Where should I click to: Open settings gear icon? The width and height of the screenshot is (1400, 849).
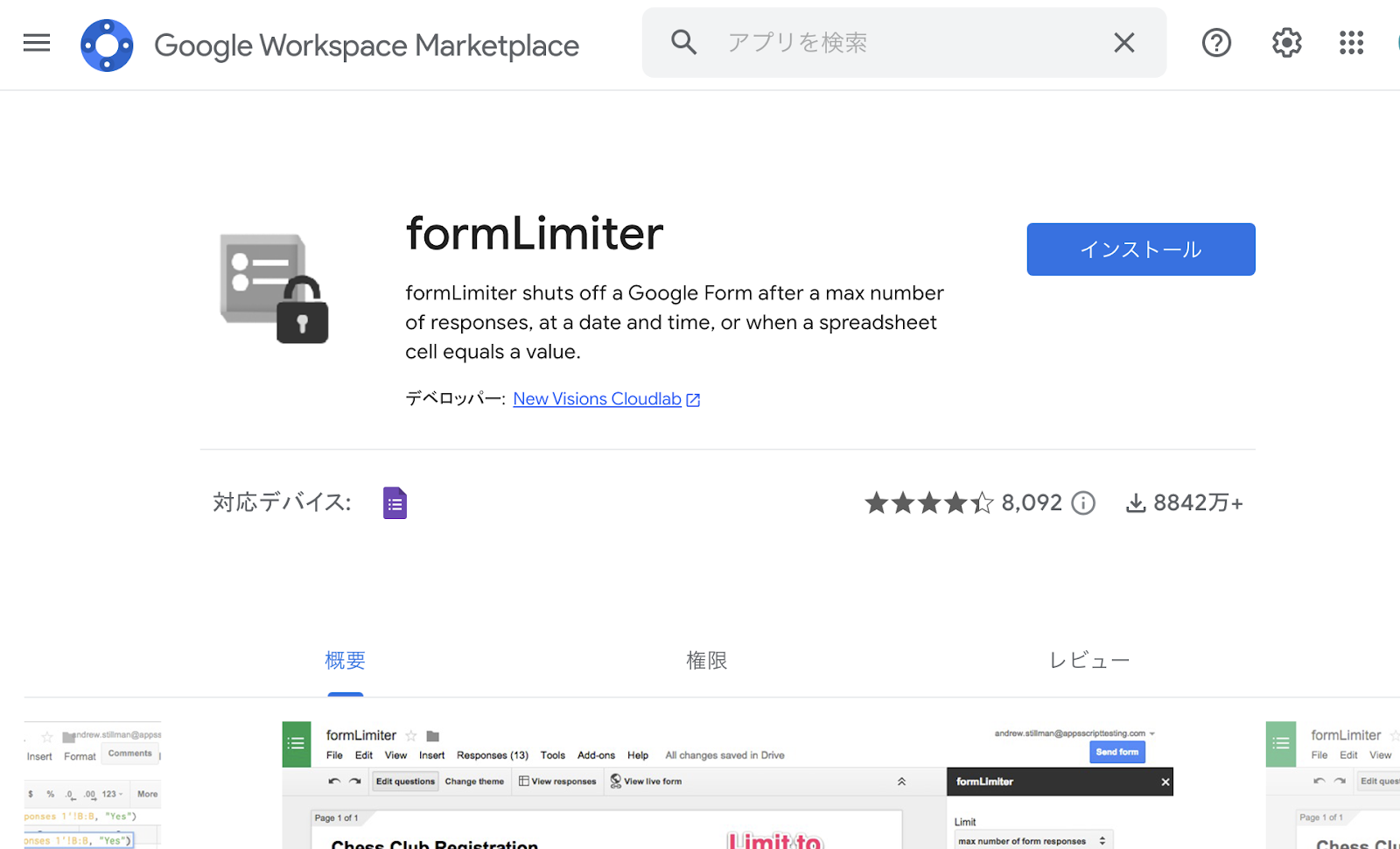[x=1286, y=42]
